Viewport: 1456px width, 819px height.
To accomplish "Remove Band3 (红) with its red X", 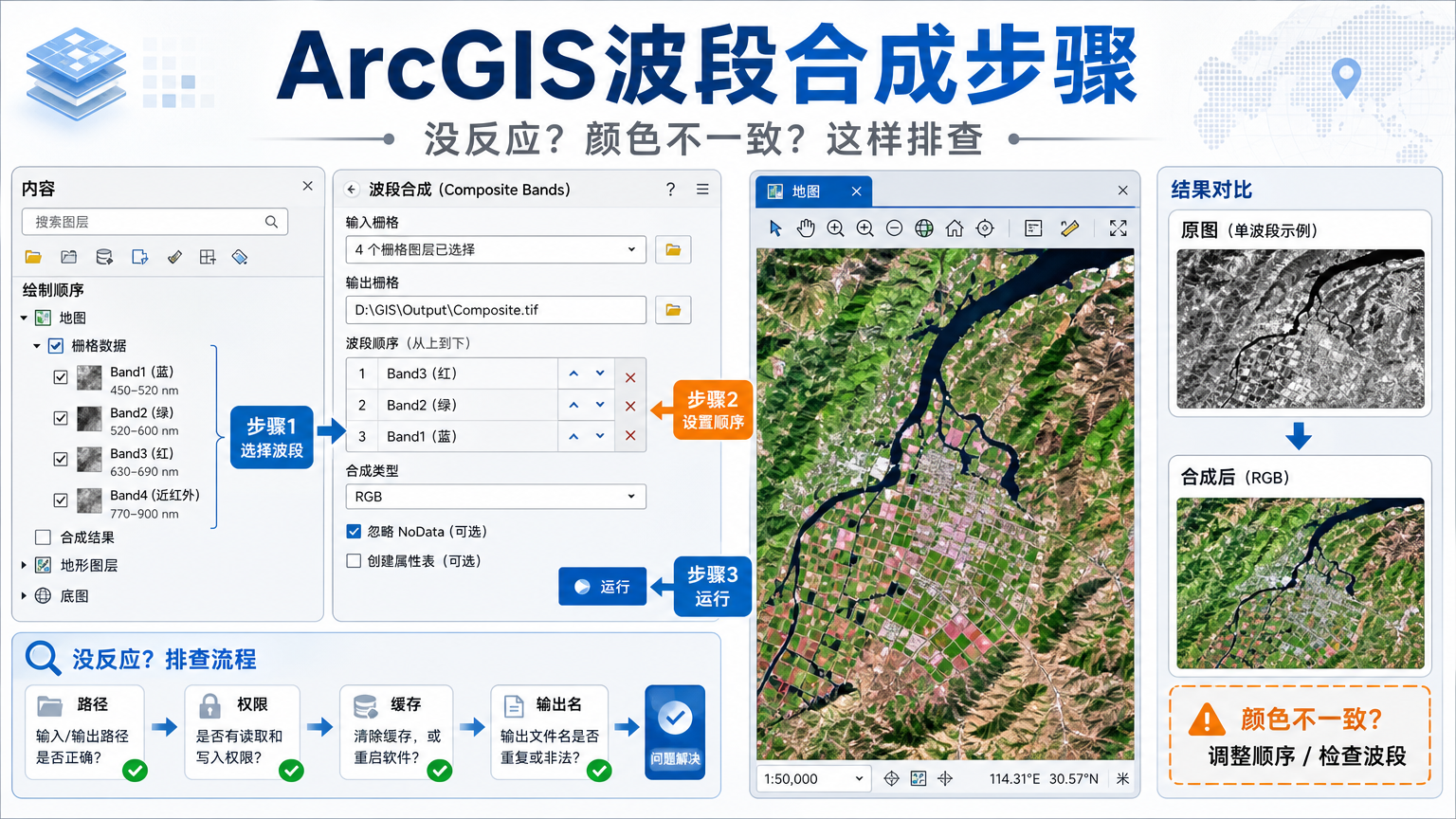I will 630,377.
